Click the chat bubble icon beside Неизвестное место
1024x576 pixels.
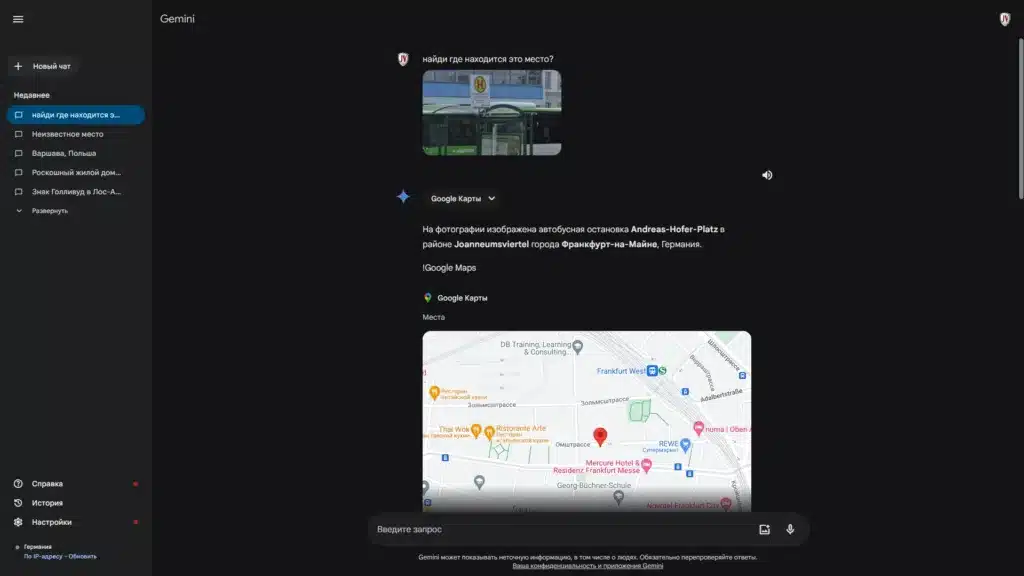[x=18, y=134]
